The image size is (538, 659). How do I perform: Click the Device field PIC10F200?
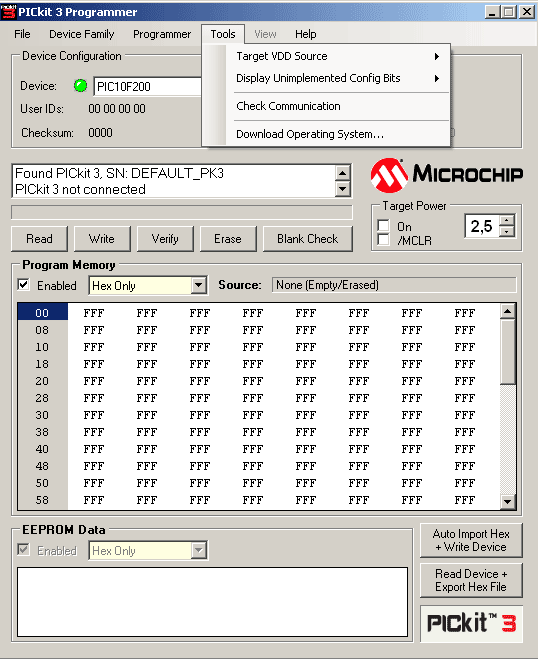(x=148, y=87)
